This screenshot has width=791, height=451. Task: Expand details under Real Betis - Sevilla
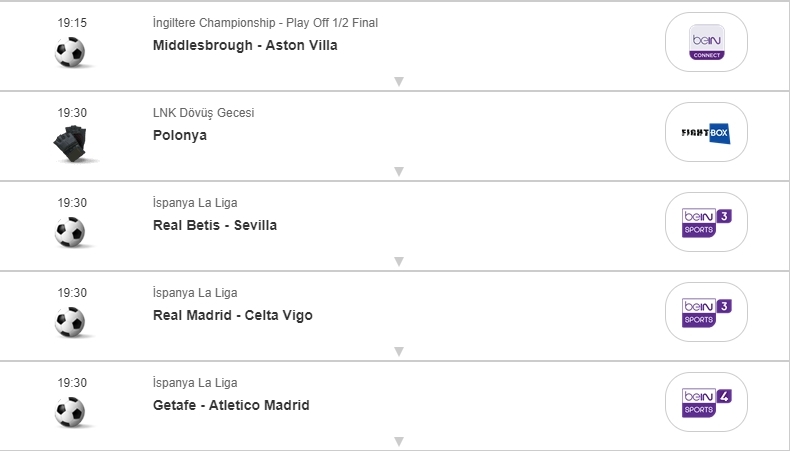click(398, 262)
